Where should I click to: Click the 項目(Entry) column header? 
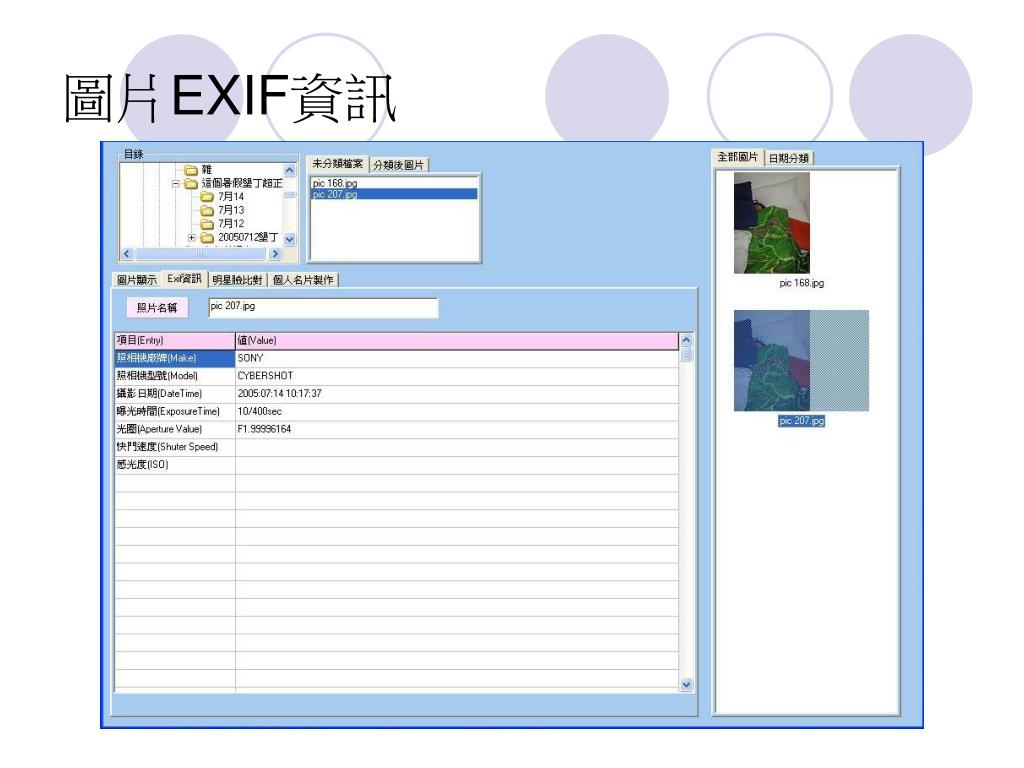(x=174, y=340)
